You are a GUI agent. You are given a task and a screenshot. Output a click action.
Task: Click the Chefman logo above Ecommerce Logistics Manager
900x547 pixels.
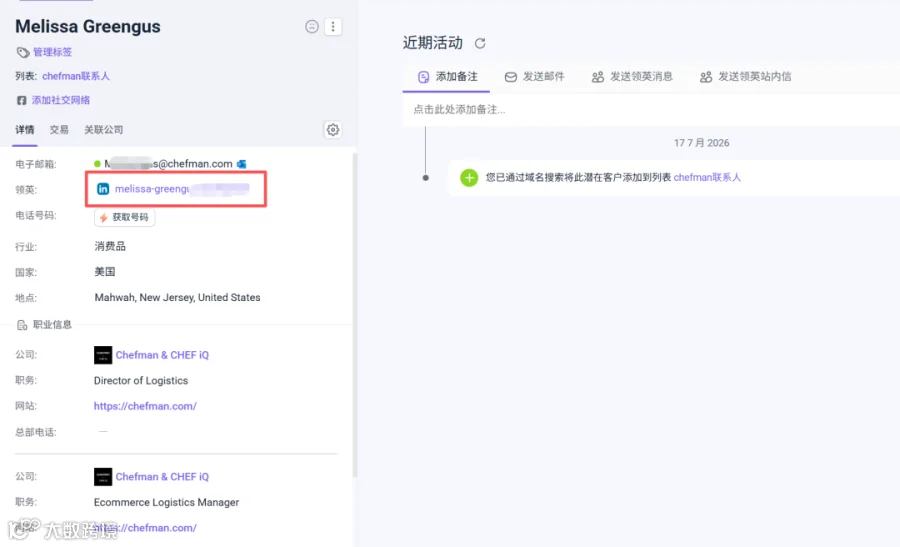[x=103, y=476]
